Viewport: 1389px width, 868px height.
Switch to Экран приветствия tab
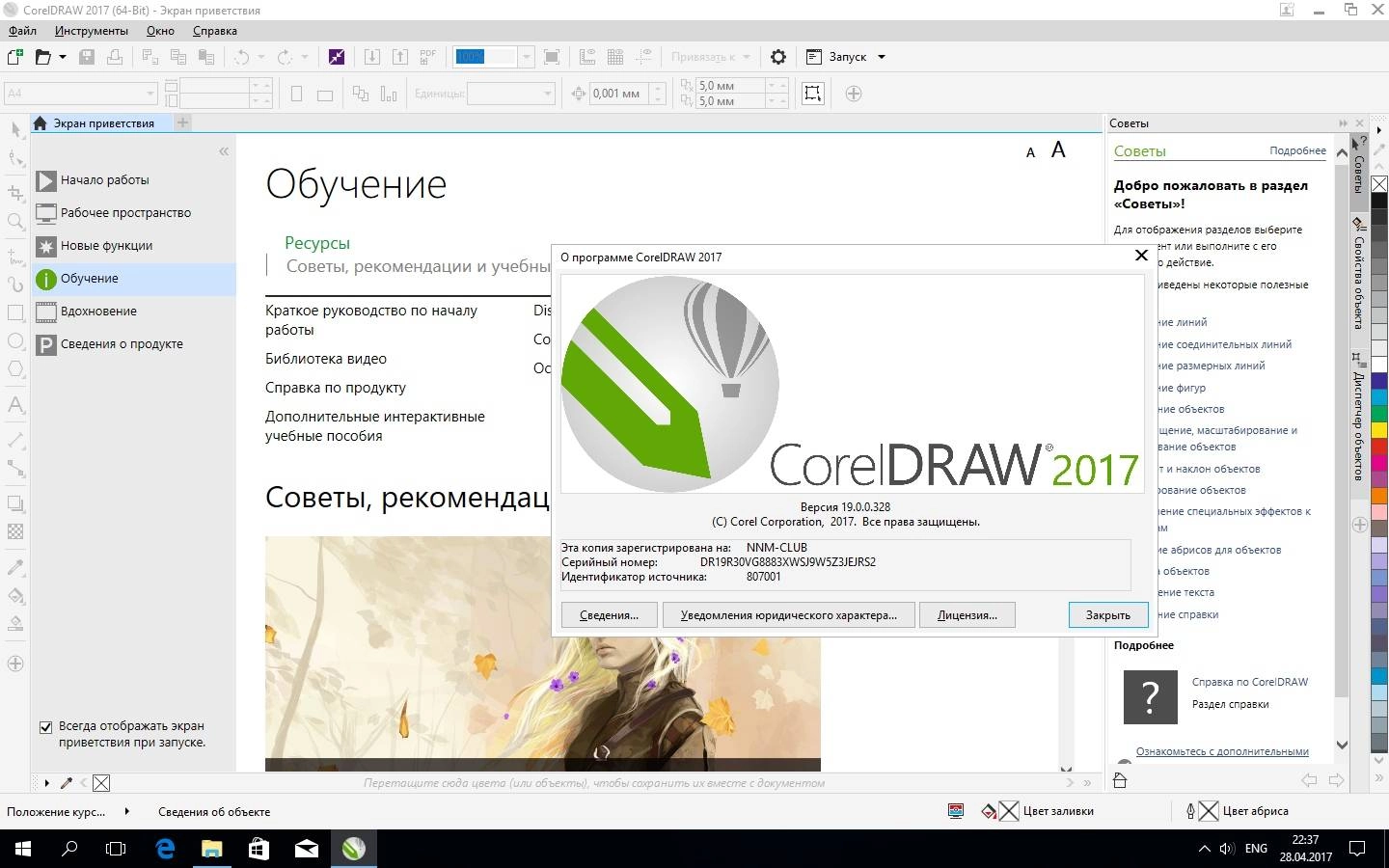(102, 123)
